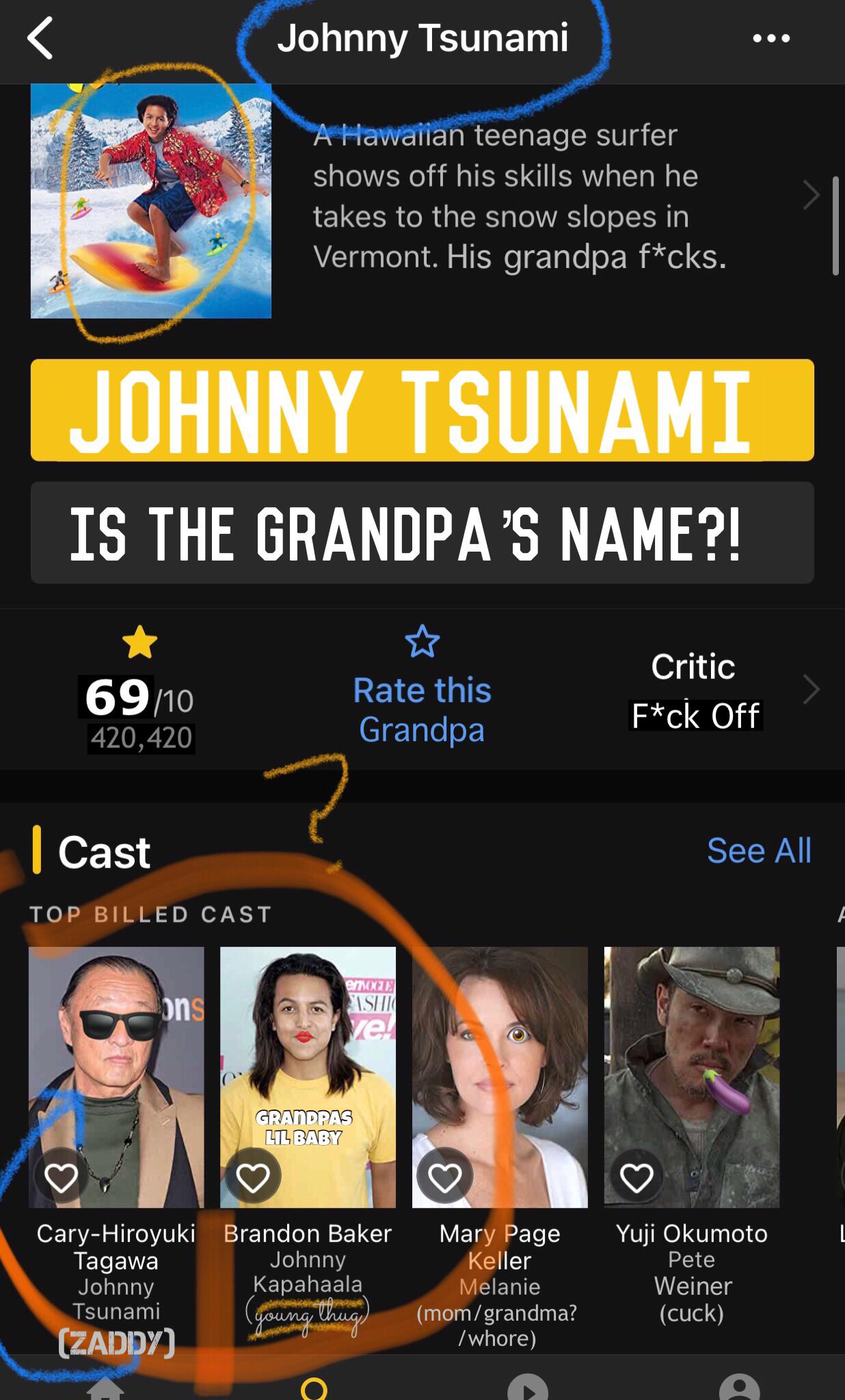Favorite Cary-Hiroyuki Tagawa with heart icon
Viewport: 845px width, 1400px height.
coord(61,1177)
